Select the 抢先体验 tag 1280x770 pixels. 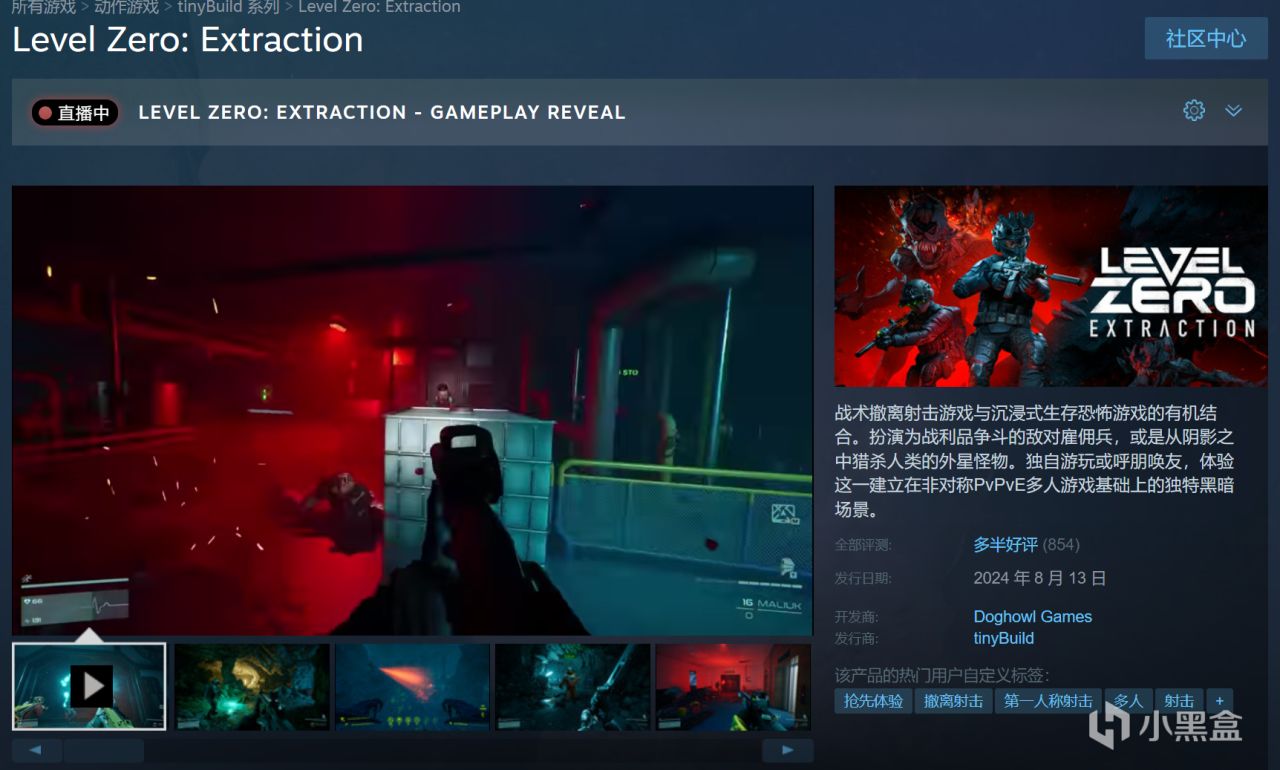click(x=873, y=701)
